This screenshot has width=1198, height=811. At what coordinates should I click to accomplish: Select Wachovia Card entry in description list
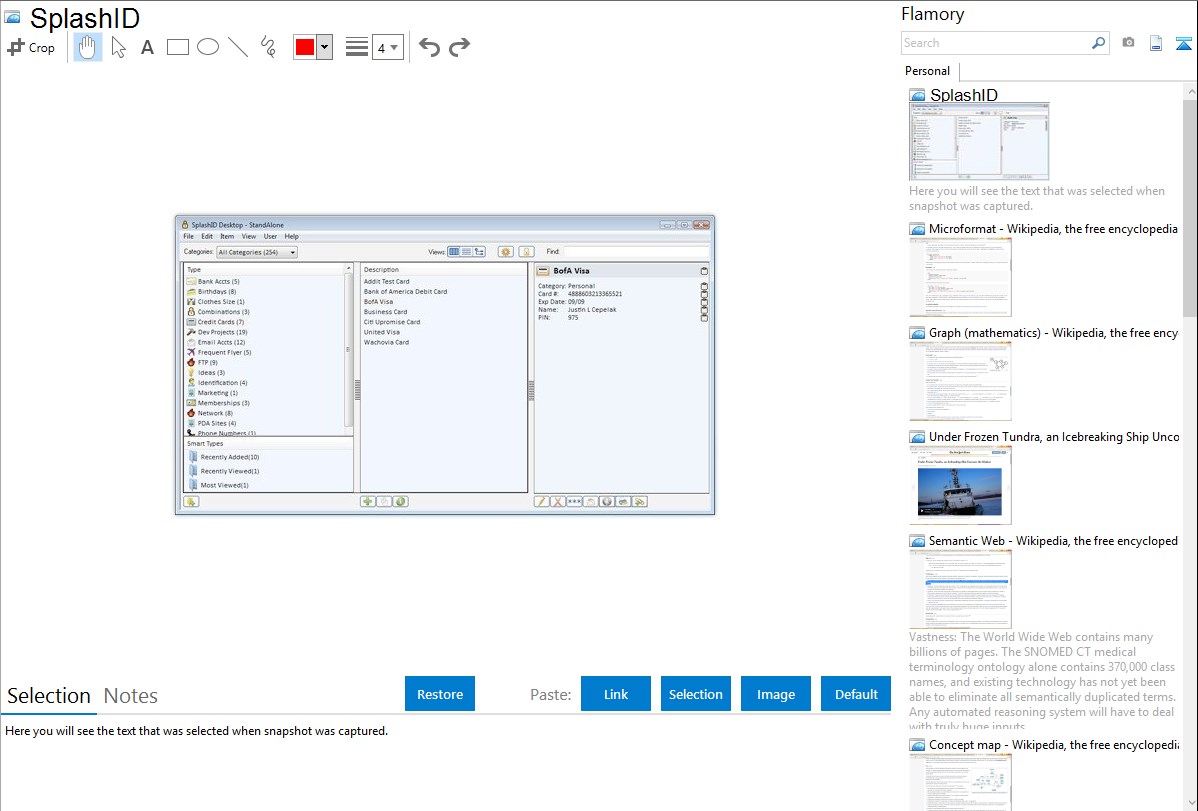[386, 342]
